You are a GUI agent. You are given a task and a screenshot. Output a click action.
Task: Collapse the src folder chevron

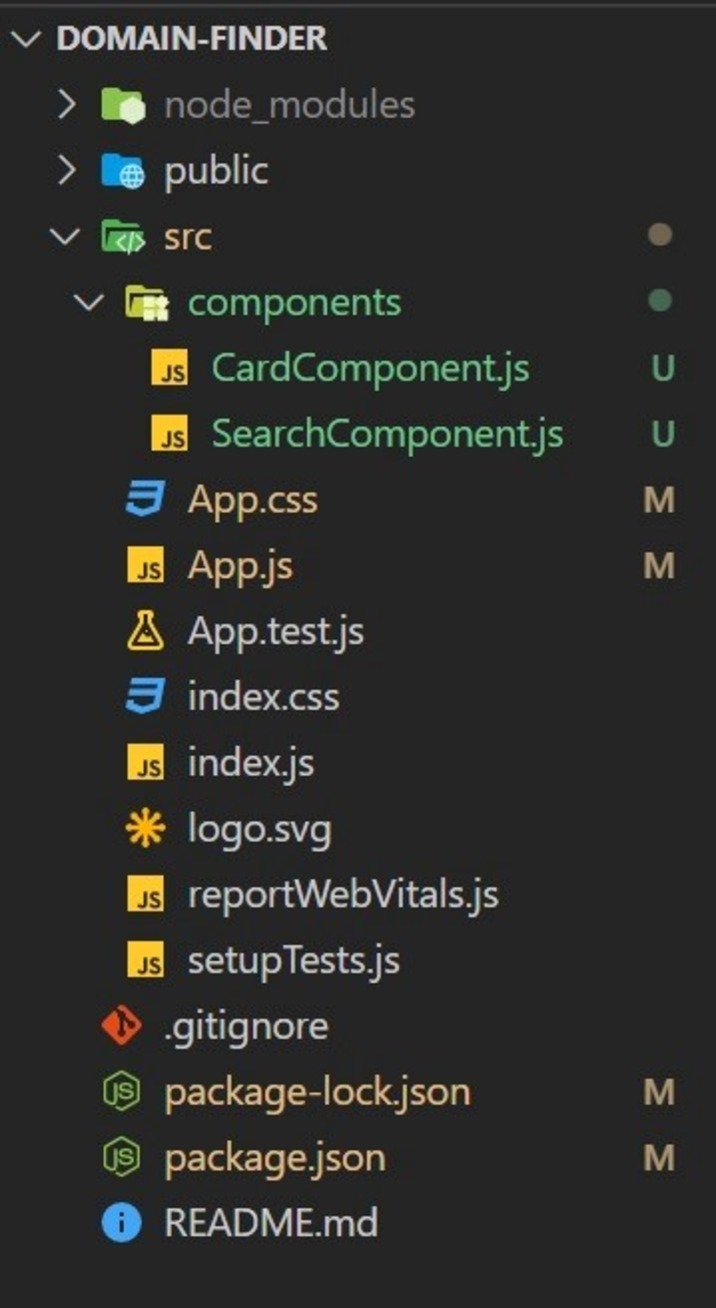(67, 237)
